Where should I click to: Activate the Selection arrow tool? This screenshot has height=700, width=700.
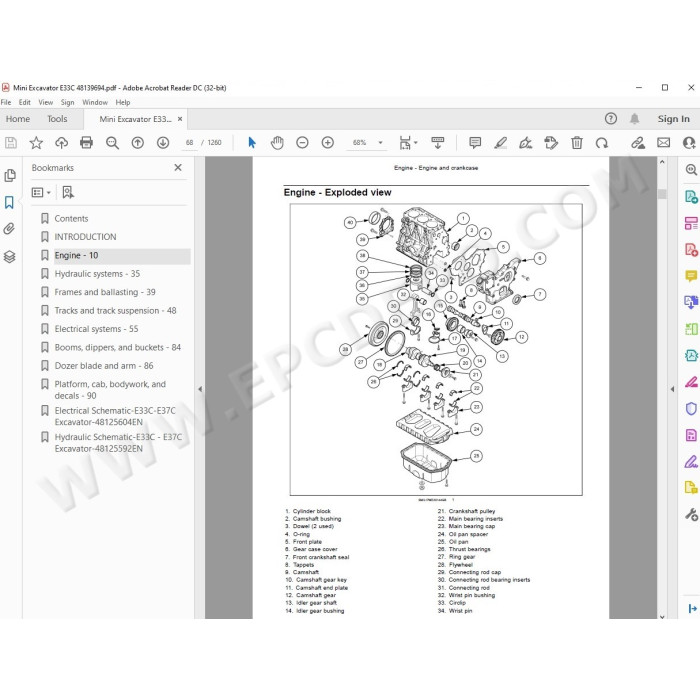(x=252, y=143)
